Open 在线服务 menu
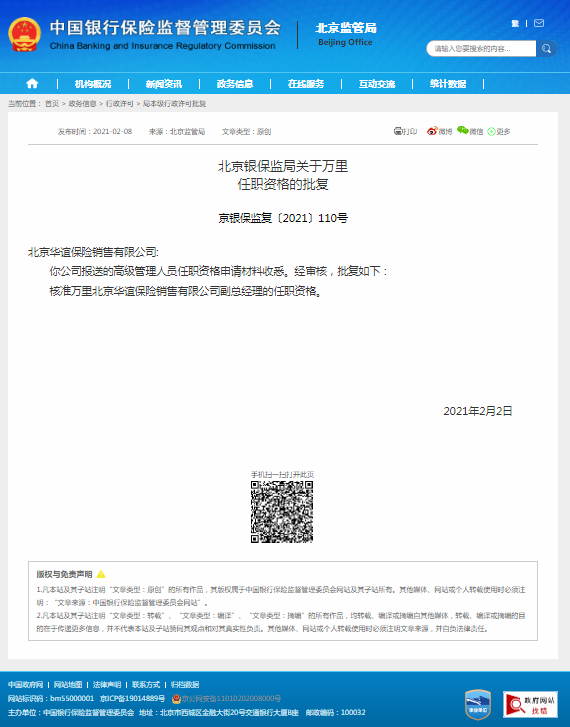This screenshot has width=570, height=727. [306, 84]
